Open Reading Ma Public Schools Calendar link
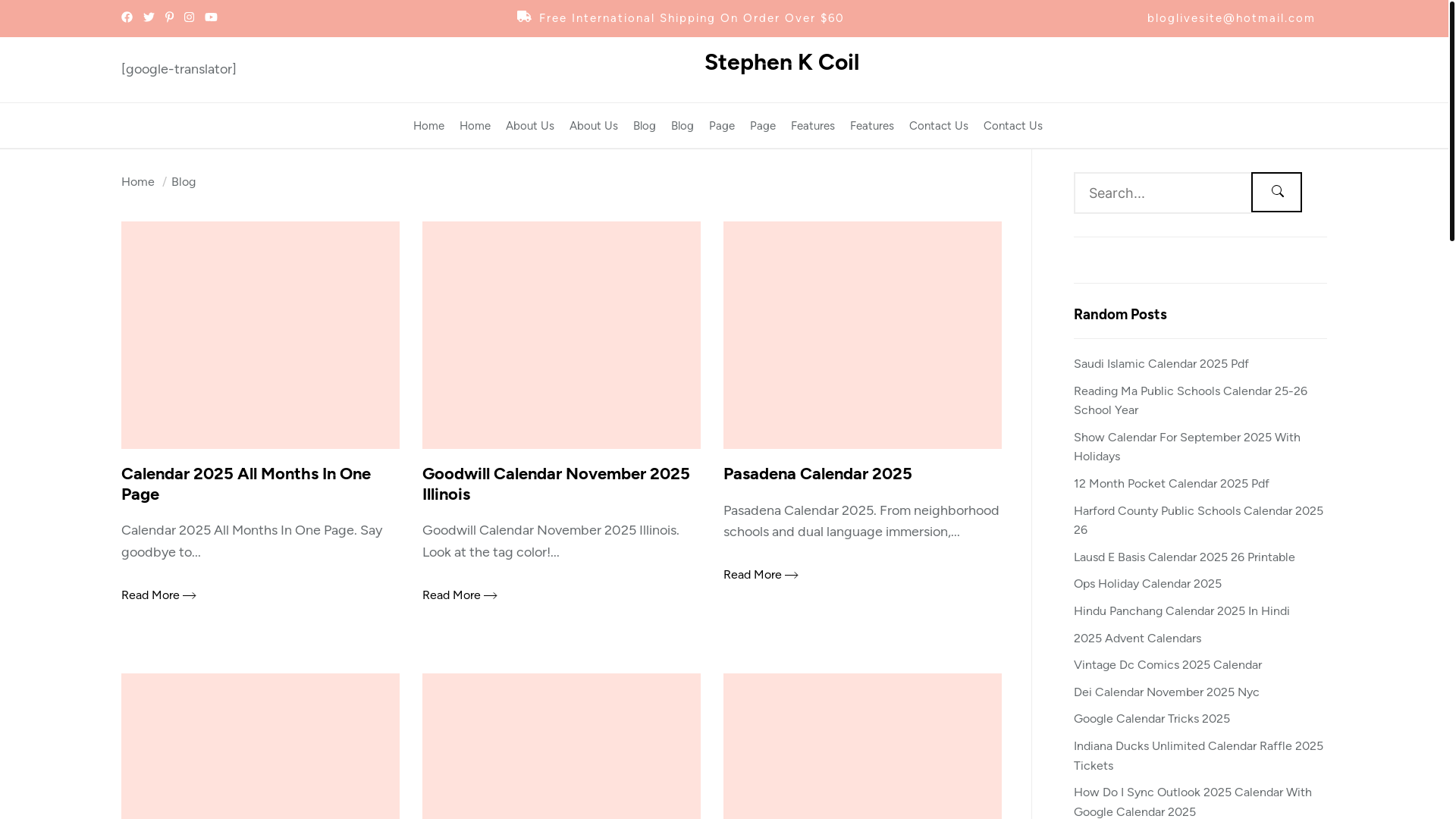 pyautogui.click(x=1191, y=400)
